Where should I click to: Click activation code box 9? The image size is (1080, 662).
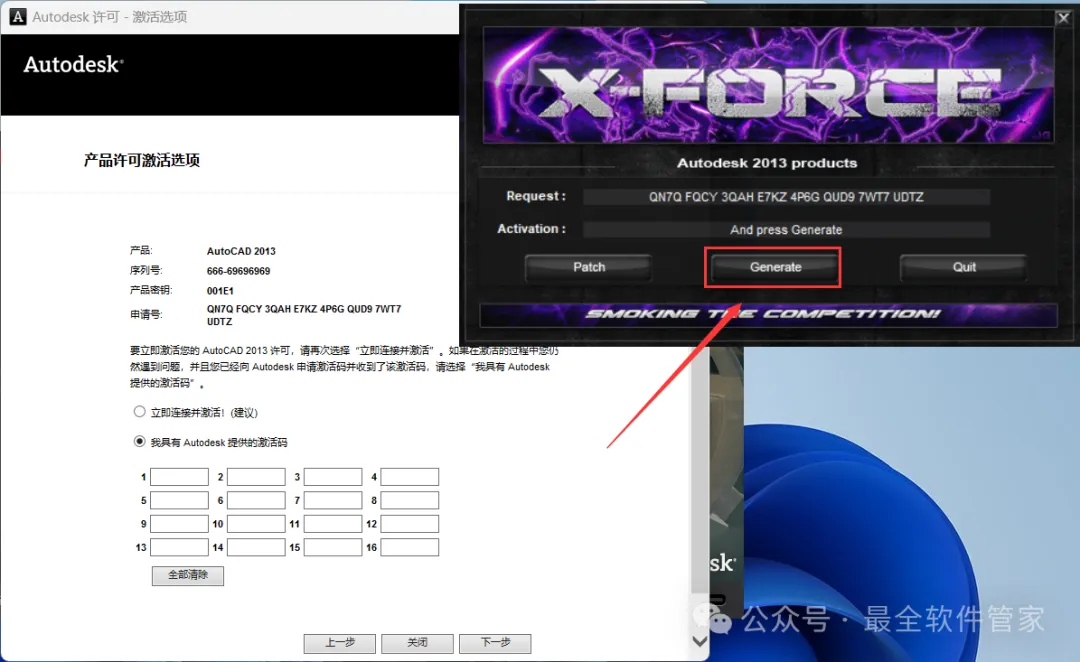[179, 524]
